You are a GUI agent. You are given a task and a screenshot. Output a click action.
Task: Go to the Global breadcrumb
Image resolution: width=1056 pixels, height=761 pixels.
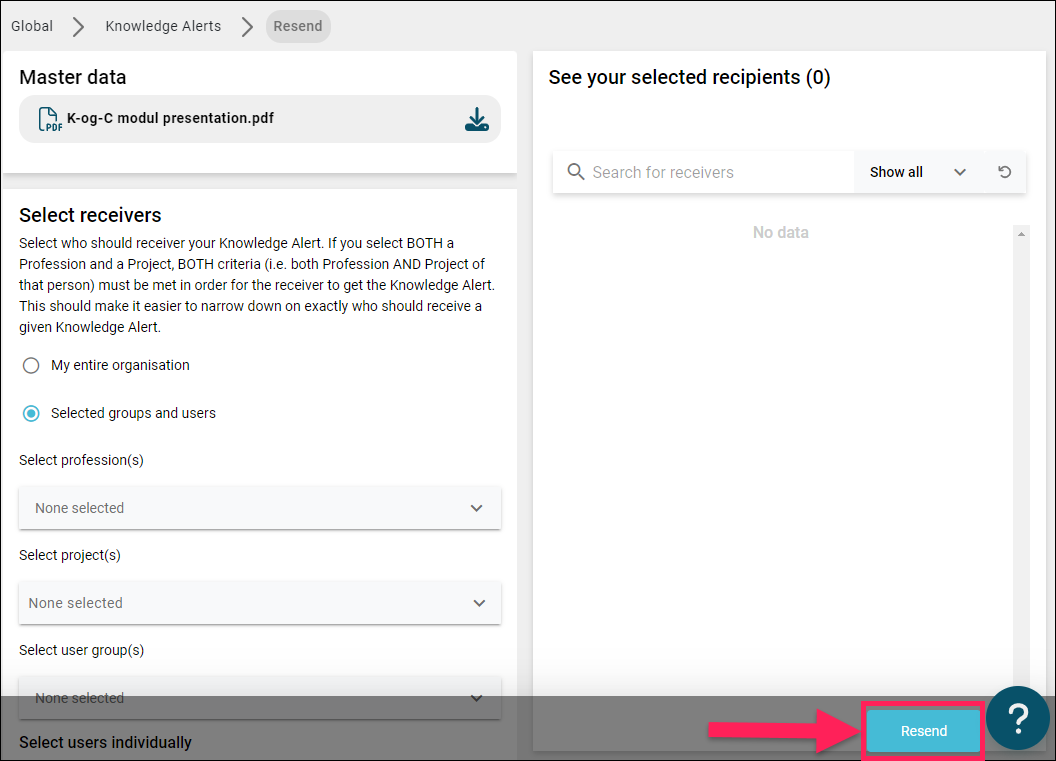click(x=32, y=26)
